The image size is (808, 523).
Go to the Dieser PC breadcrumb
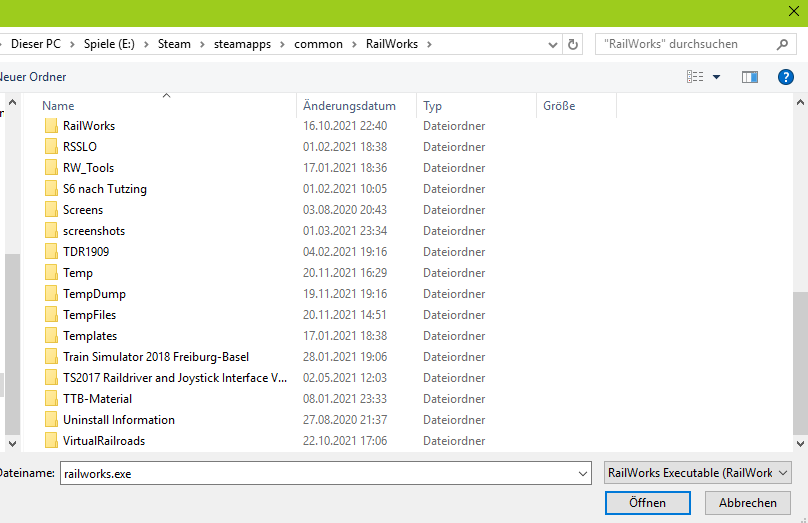pos(36,44)
